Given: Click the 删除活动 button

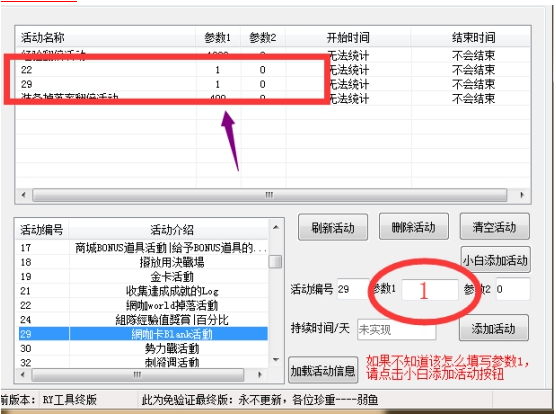Looking at the screenshot, I should [413, 227].
